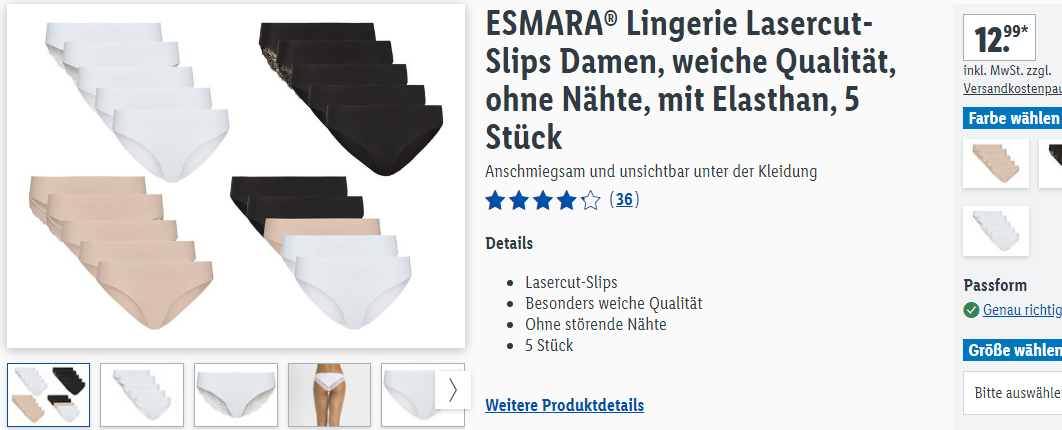Click the star rating icons
Screen dimensions: 1062x430
point(543,200)
